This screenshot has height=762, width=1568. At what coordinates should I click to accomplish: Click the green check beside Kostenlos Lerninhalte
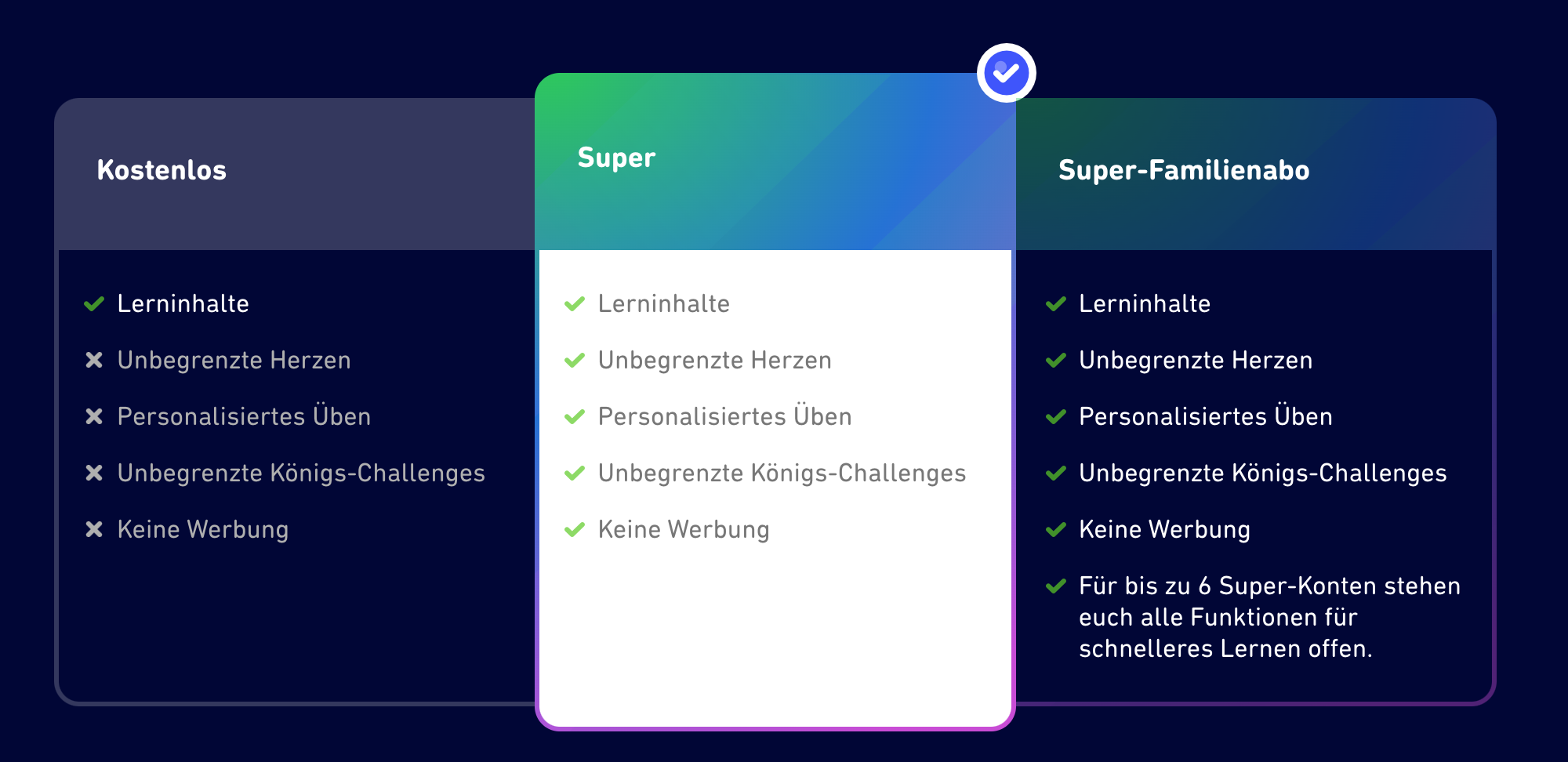[x=94, y=304]
